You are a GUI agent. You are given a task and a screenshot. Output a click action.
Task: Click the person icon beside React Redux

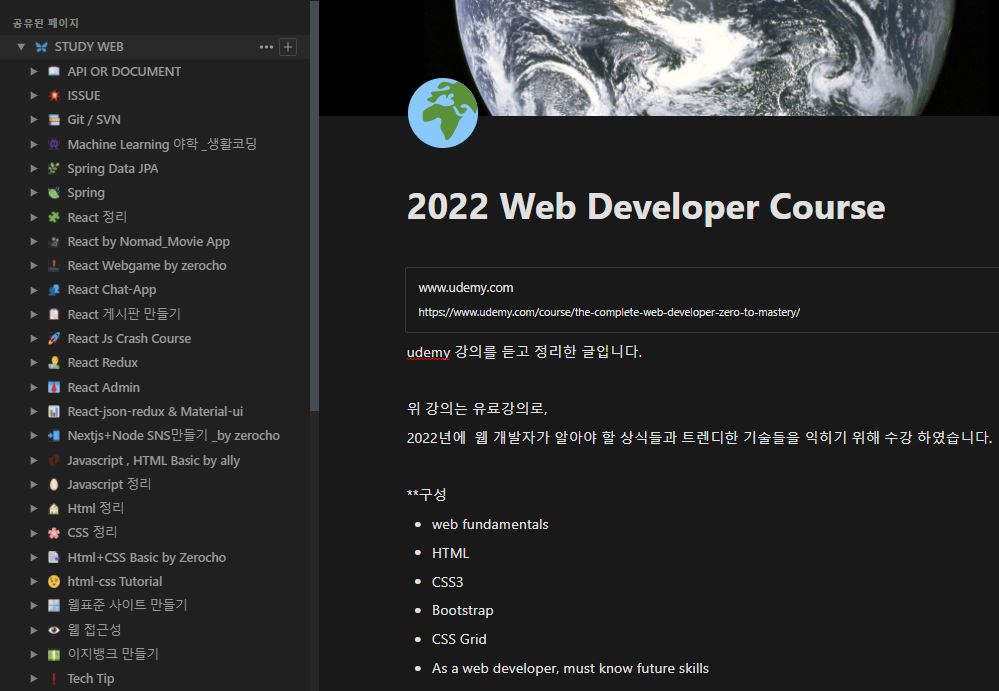54,362
